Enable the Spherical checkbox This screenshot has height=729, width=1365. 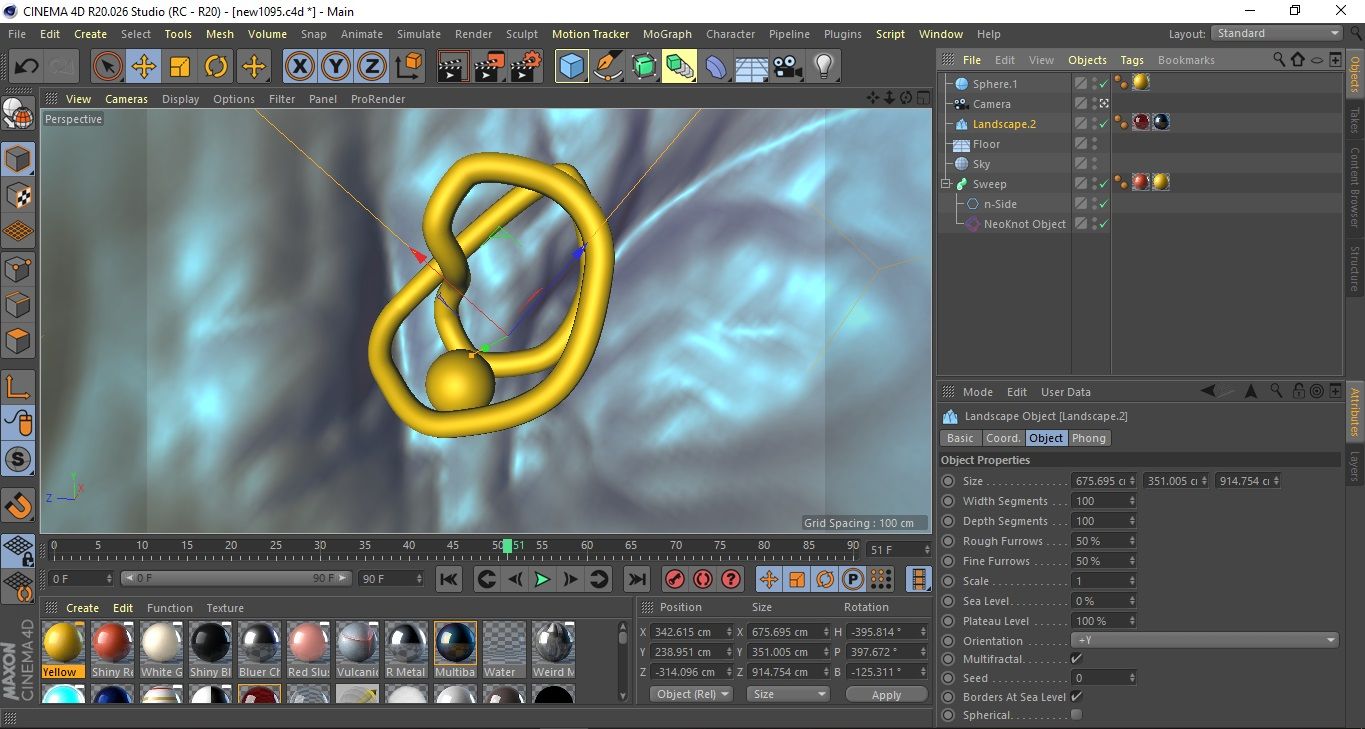1076,715
